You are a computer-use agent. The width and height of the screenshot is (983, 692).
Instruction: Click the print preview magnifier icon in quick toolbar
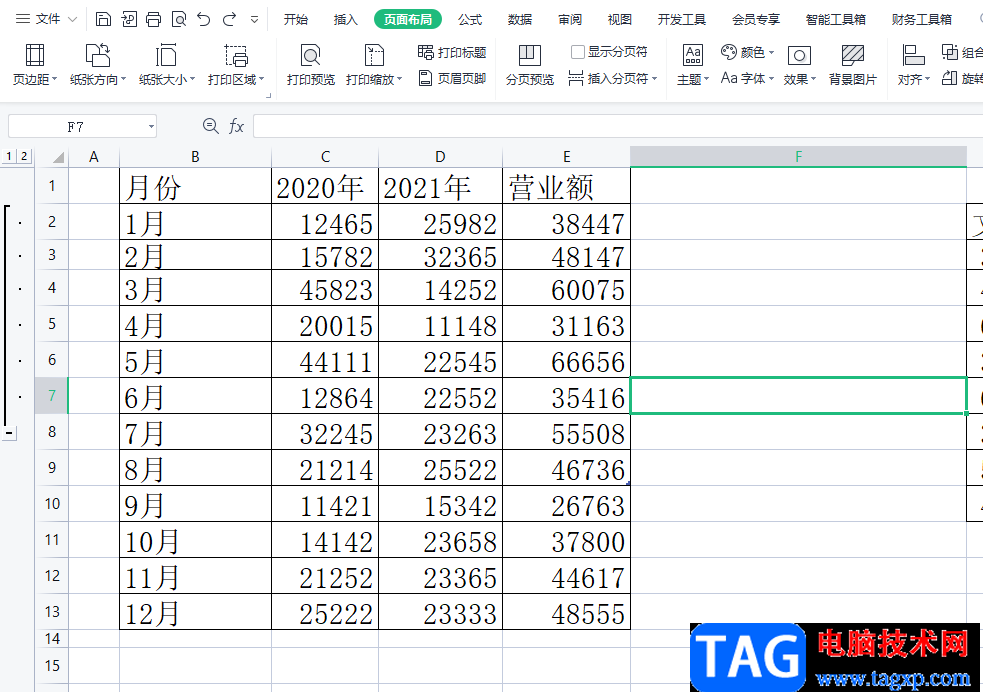click(x=179, y=19)
